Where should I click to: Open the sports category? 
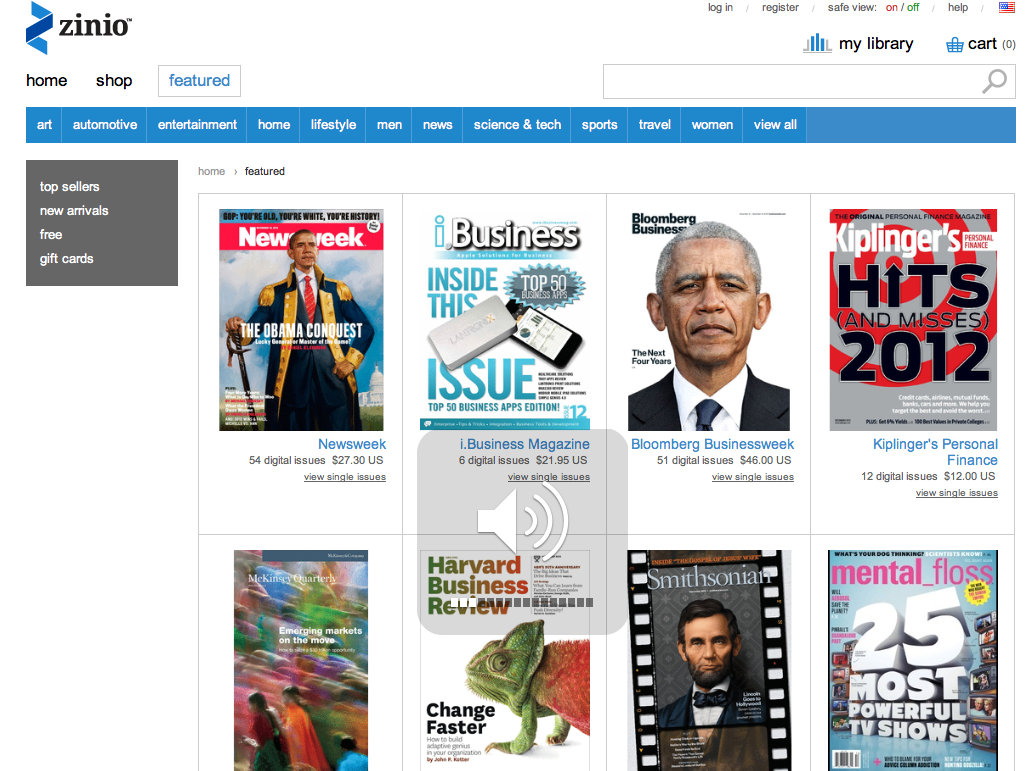pyautogui.click(x=600, y=125)
